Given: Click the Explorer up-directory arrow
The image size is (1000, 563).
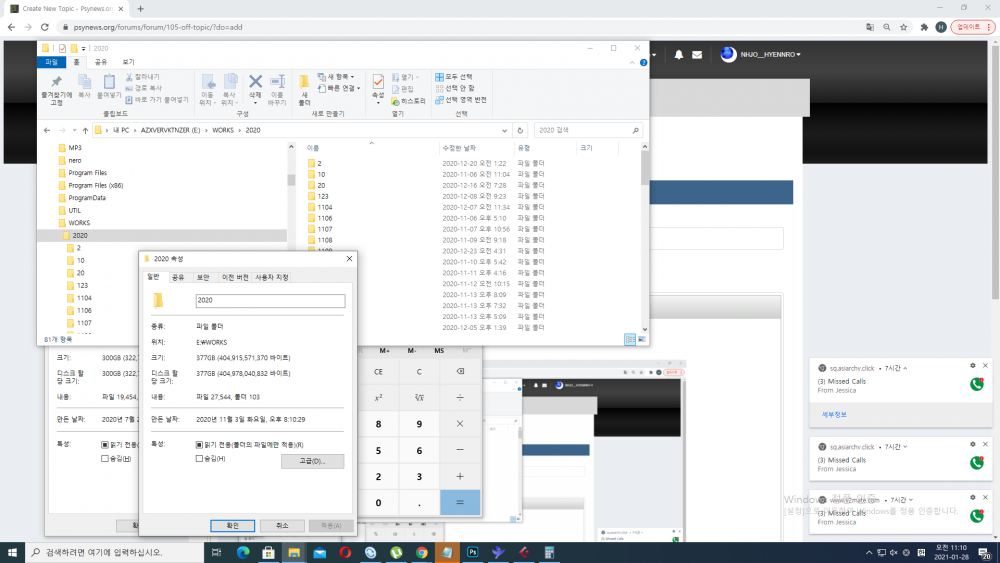Looking at the screenshot, I should tap(81, 130).
